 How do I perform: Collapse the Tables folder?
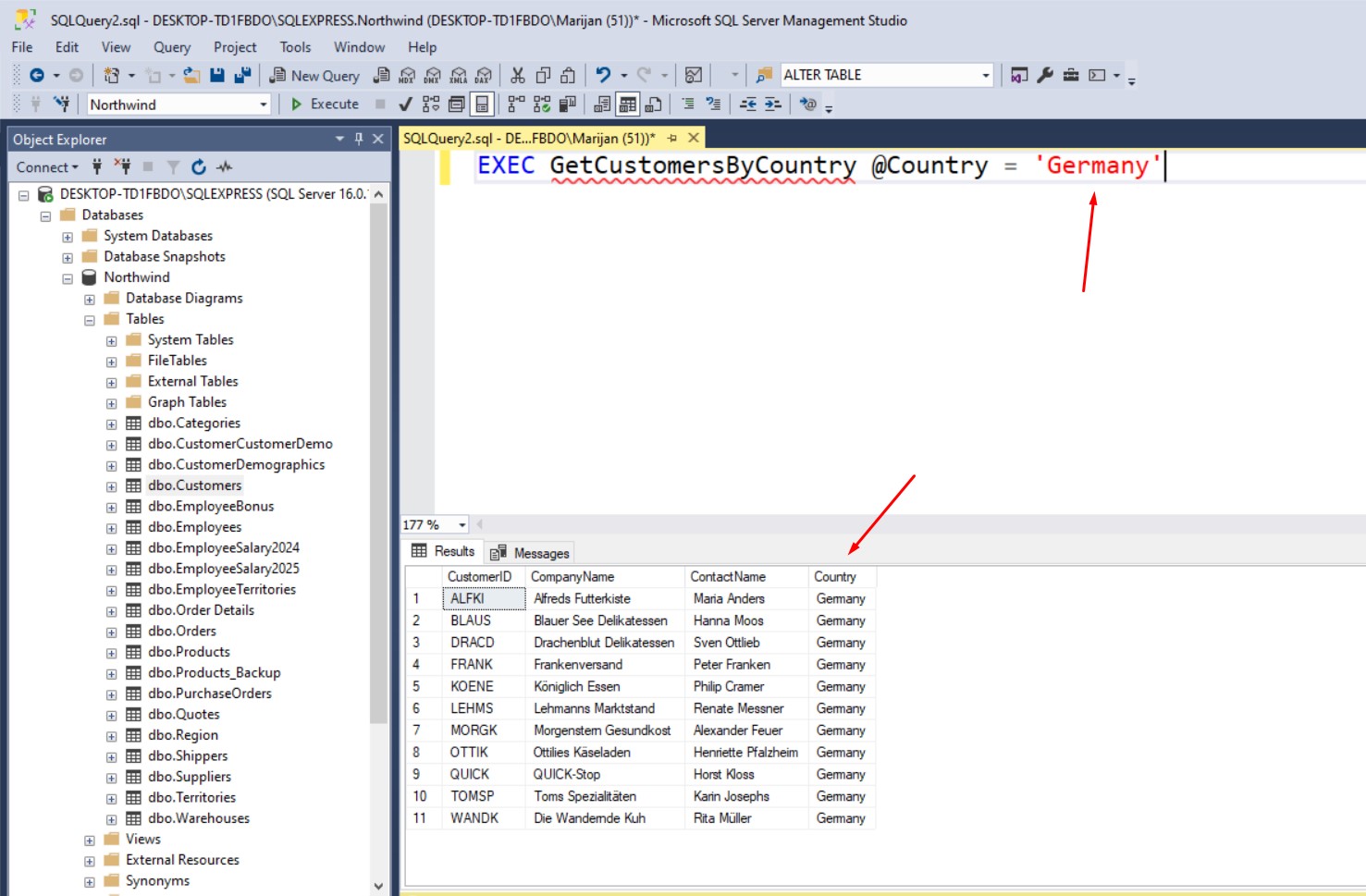(x=90, y=320)
